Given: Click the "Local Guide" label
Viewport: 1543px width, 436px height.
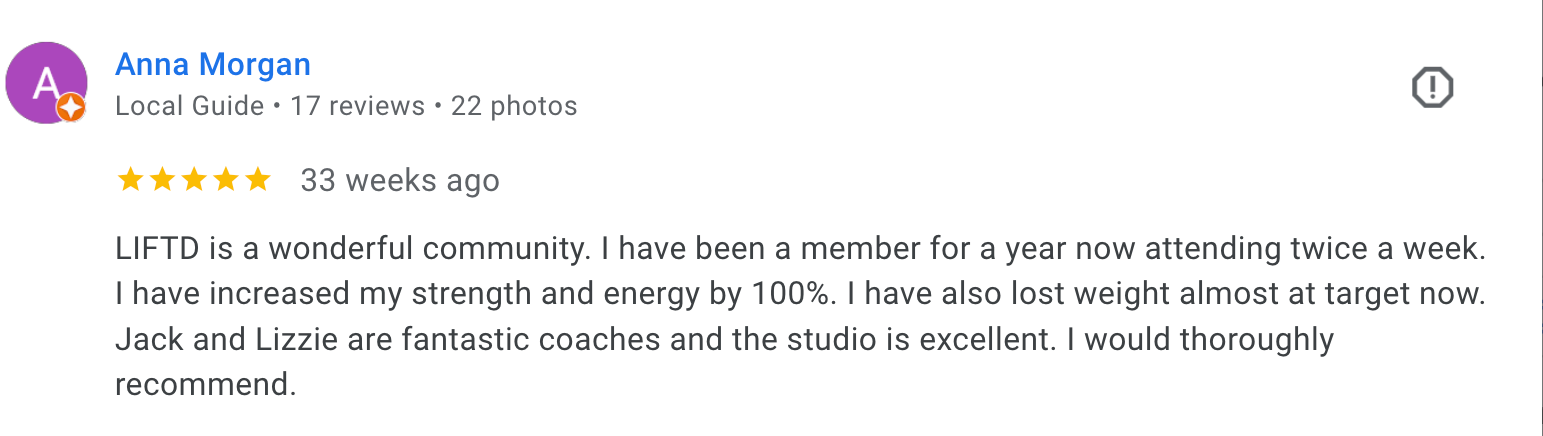Looking at the screenshot, I should 190,106.
